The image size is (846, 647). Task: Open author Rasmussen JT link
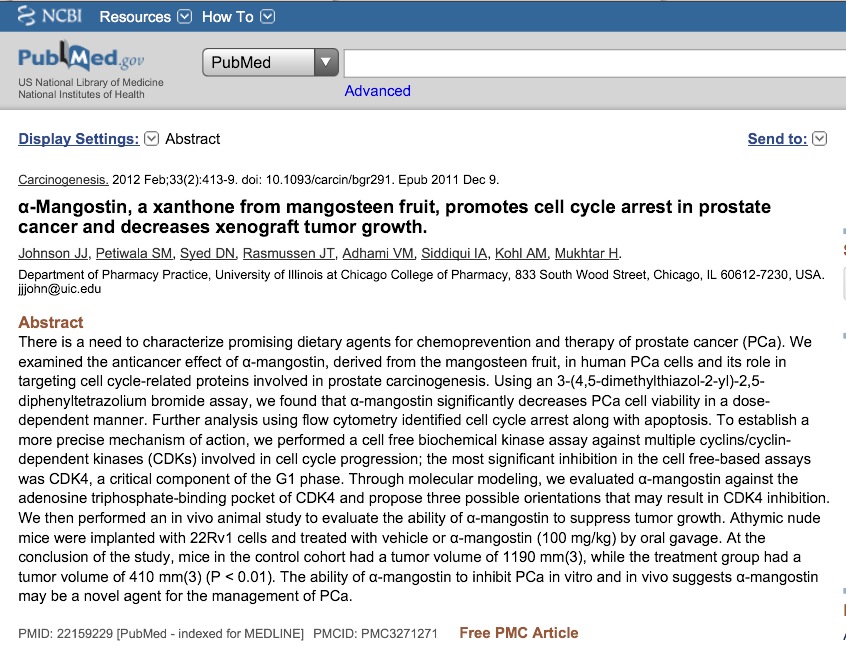click(x=289, y=253)
